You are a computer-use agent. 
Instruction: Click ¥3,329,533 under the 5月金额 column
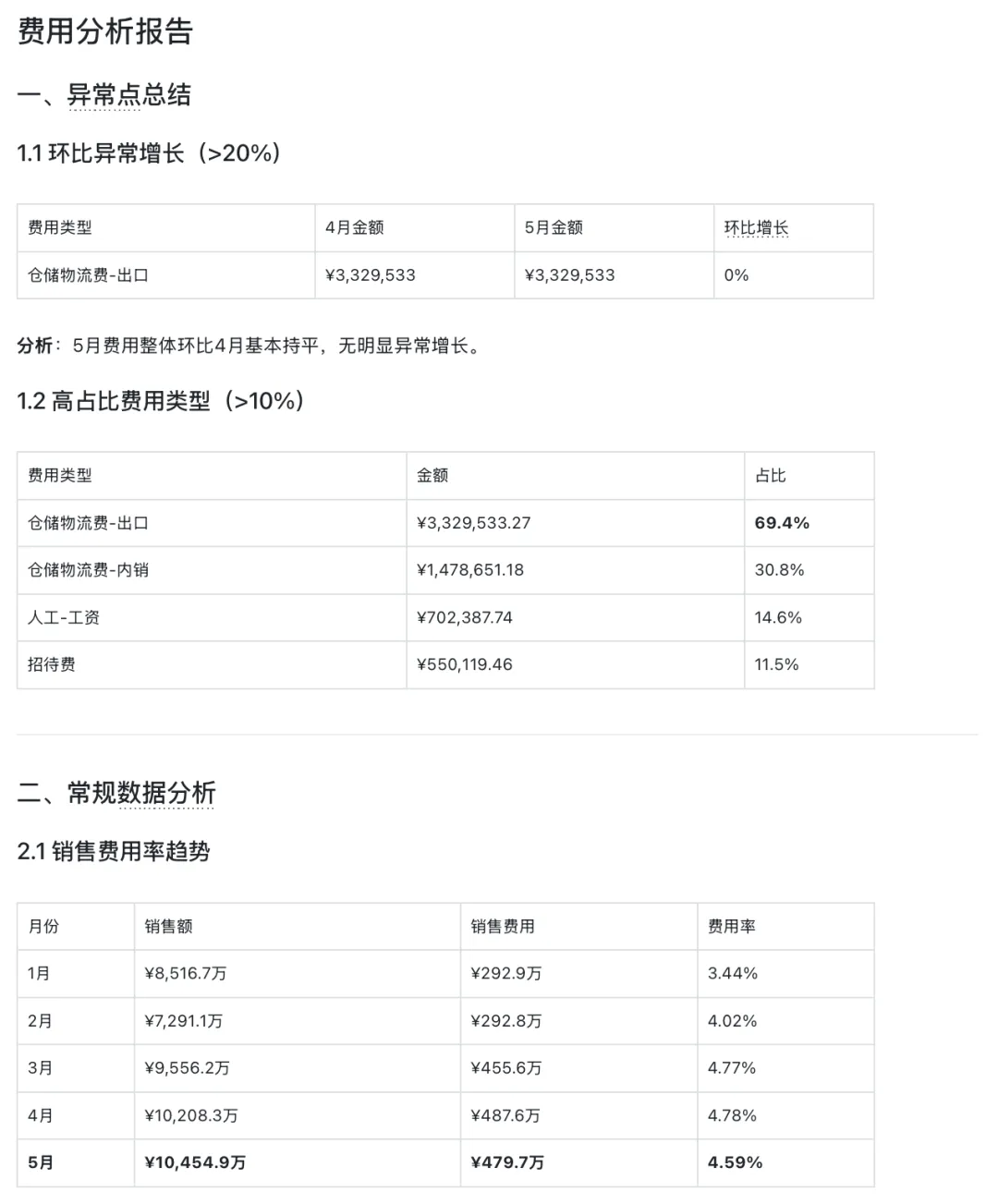(x=569, y=275)
